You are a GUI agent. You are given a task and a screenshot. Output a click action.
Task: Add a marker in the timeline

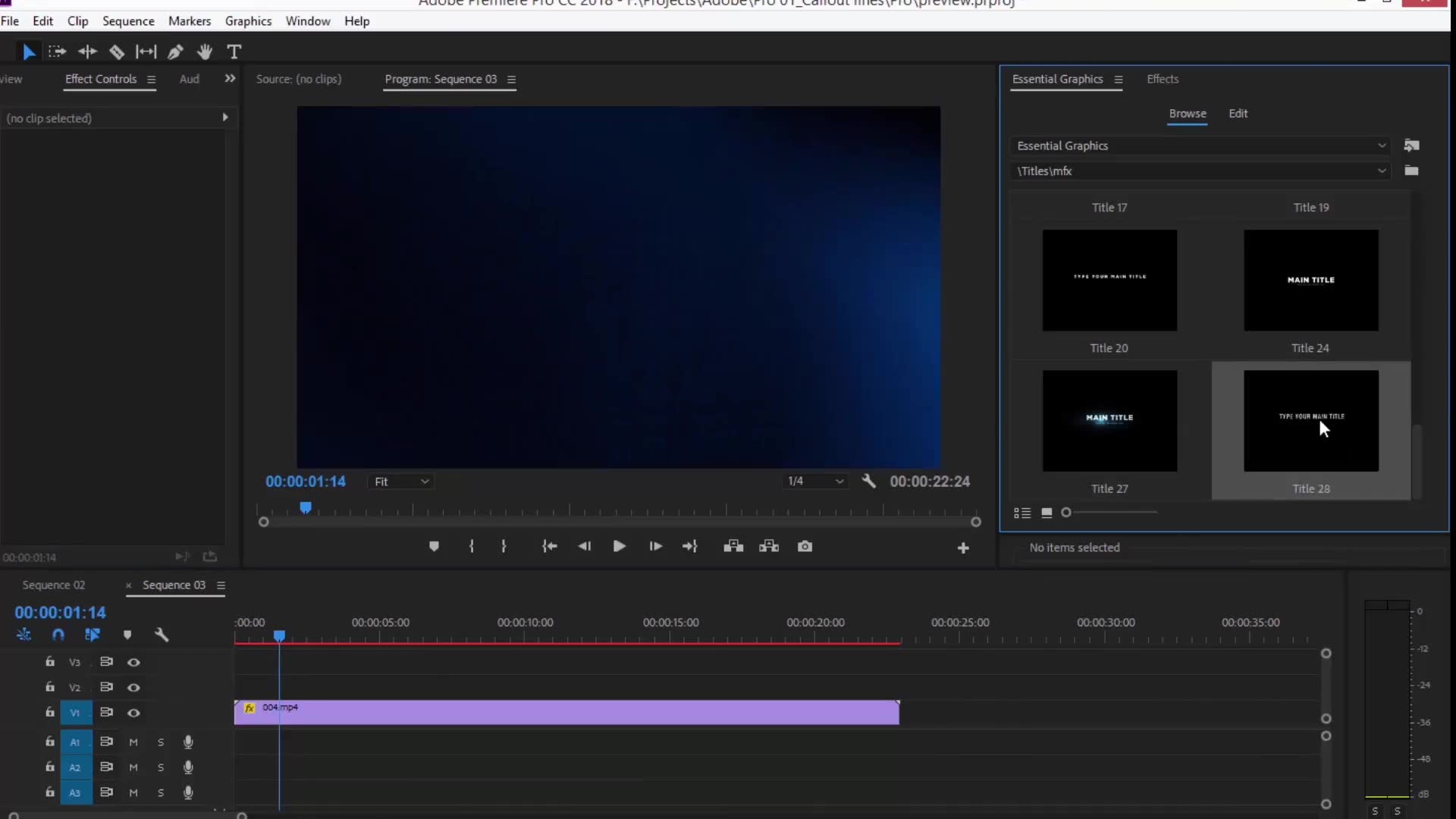(x=127, y=635)
